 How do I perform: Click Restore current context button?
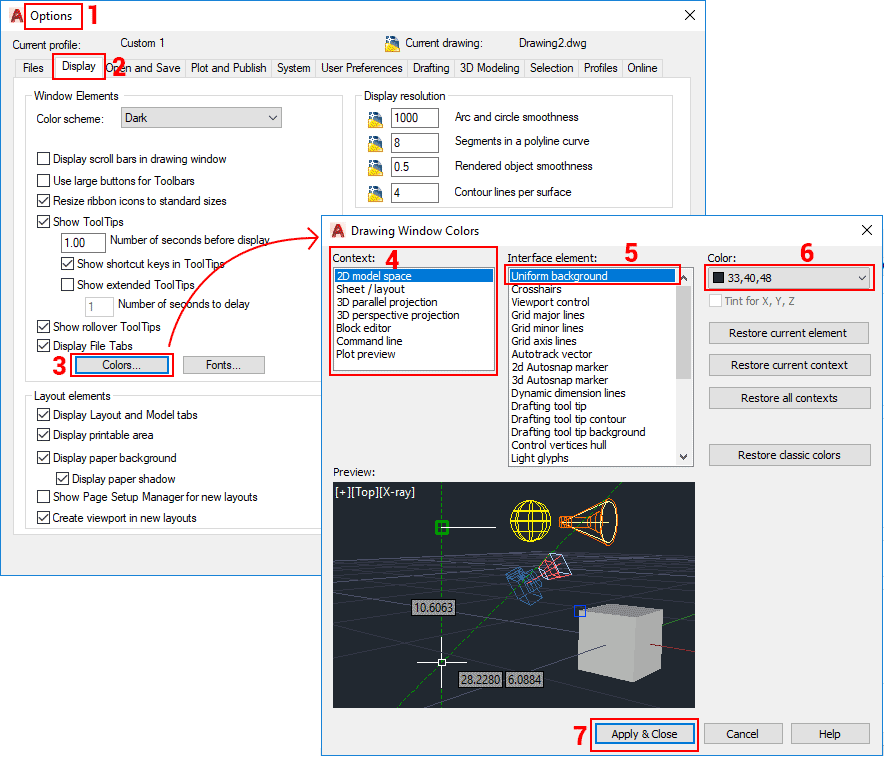click(x=789, y=365)
